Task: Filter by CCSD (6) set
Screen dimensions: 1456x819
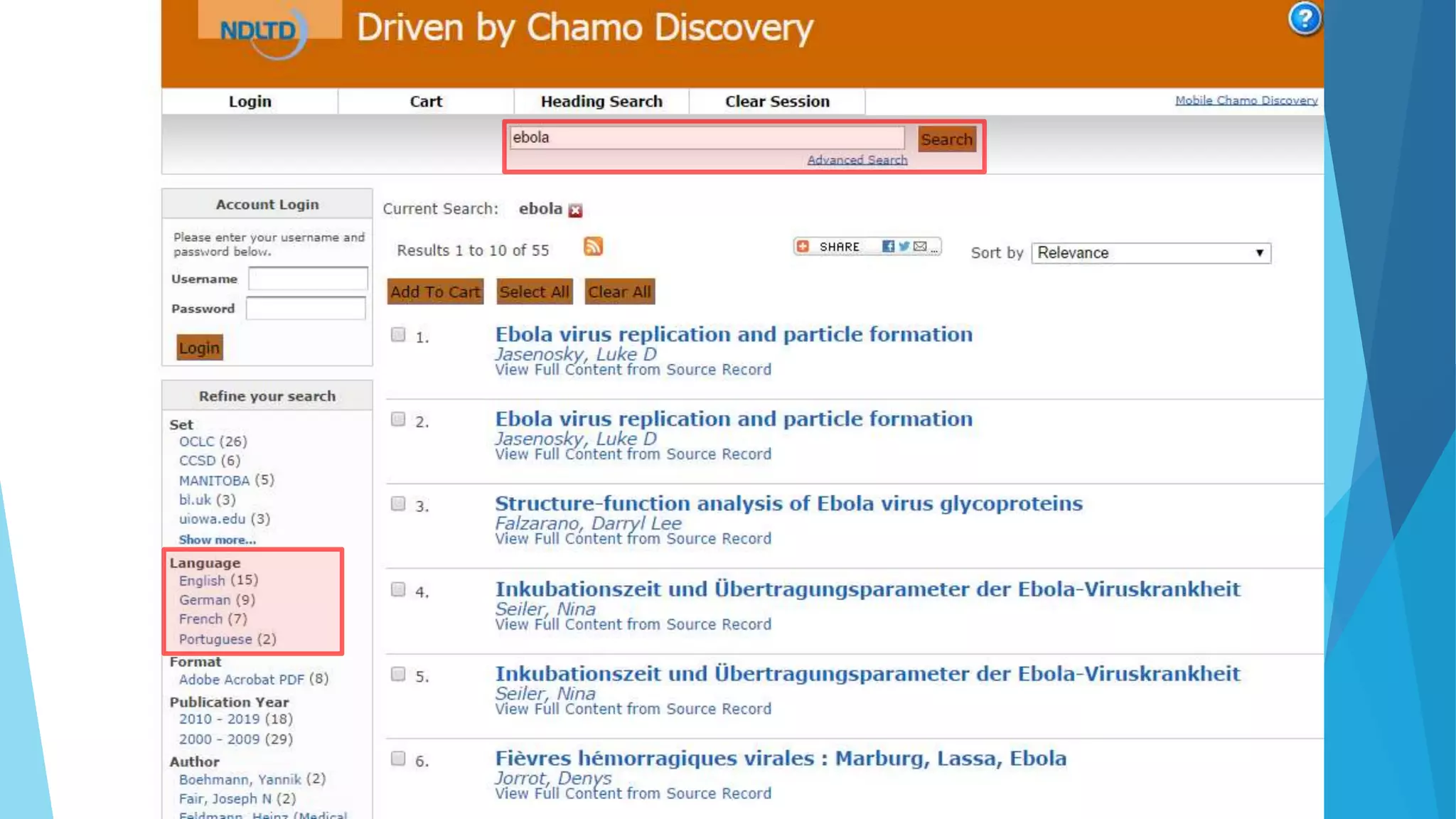Action: pyautogui.click(x=209, y=461)
